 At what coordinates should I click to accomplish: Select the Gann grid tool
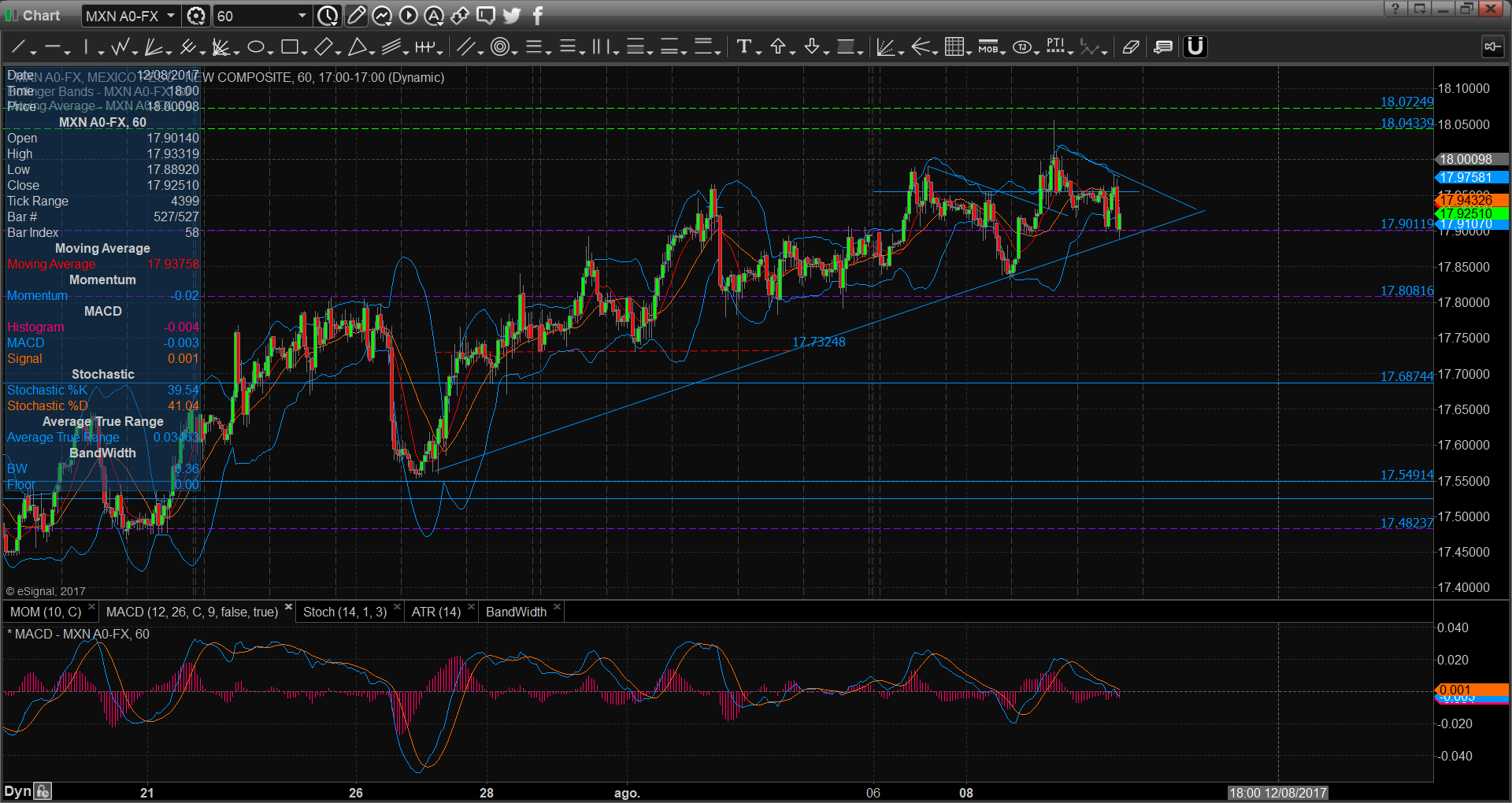click(954, 47)
